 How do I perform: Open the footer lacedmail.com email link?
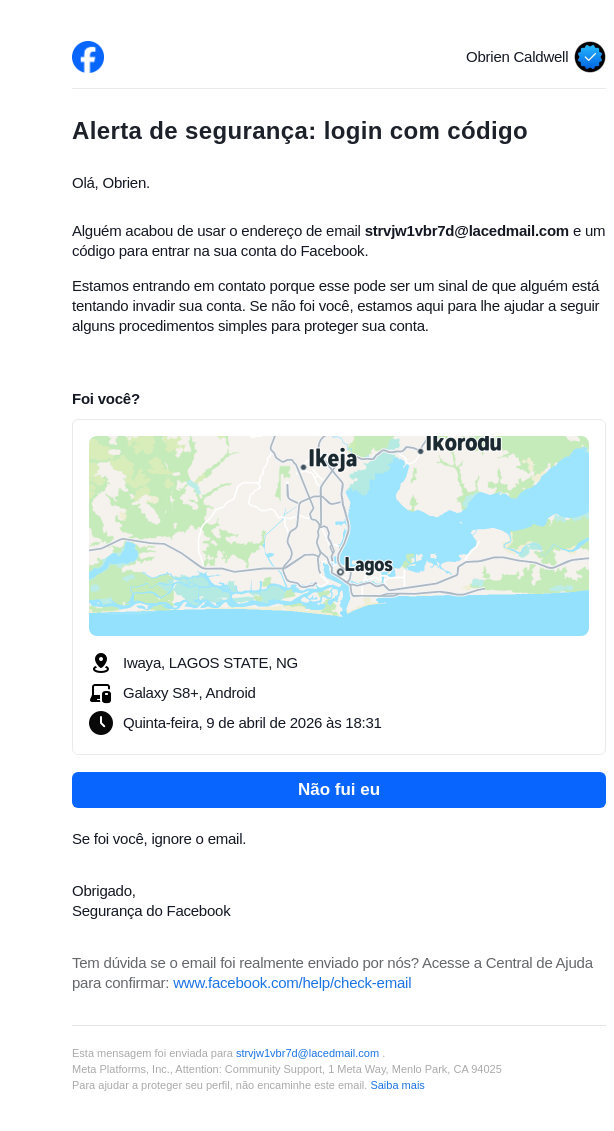click(x=307, y=1053)
